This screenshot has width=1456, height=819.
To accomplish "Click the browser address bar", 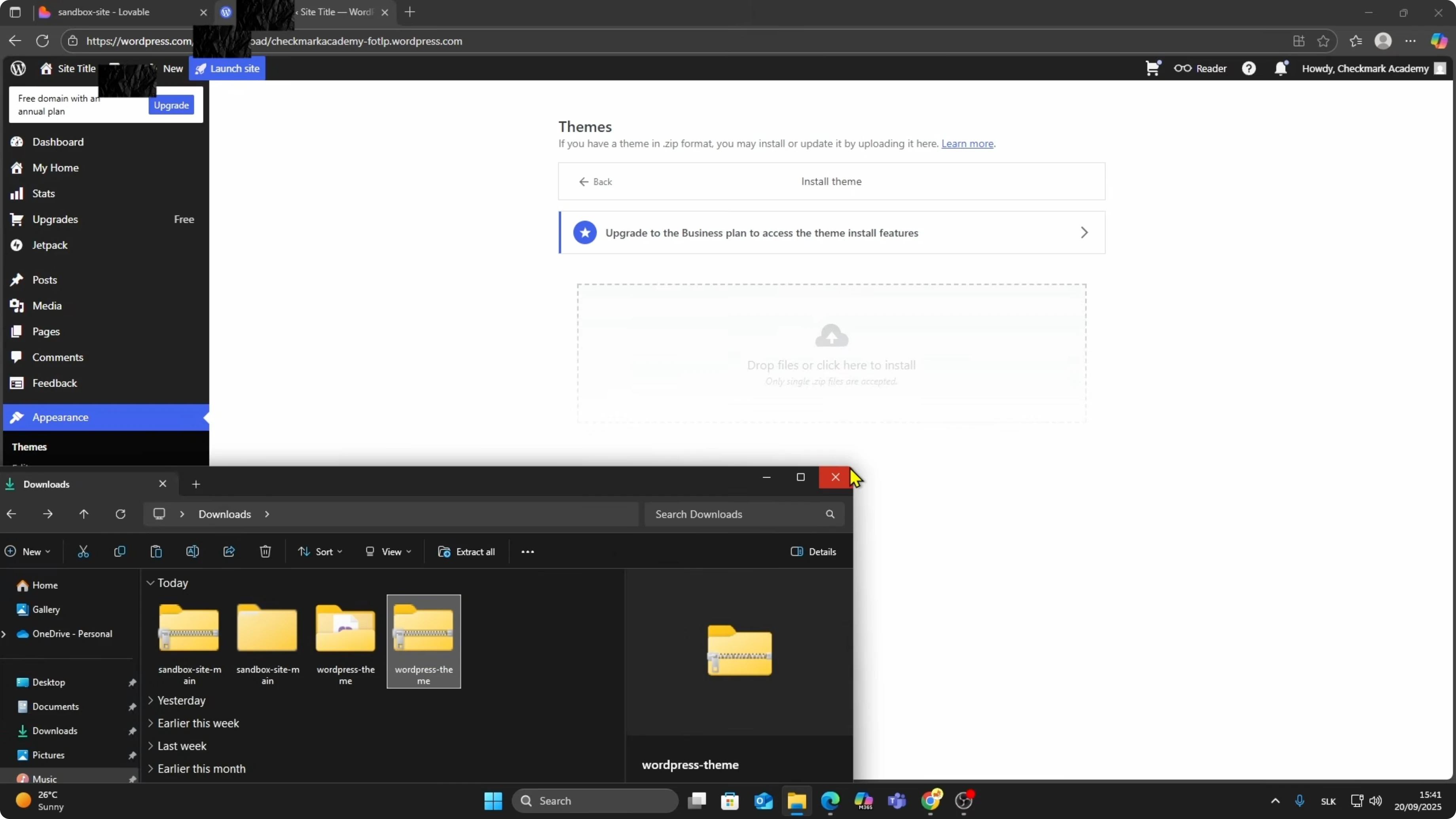I will 678,41.
